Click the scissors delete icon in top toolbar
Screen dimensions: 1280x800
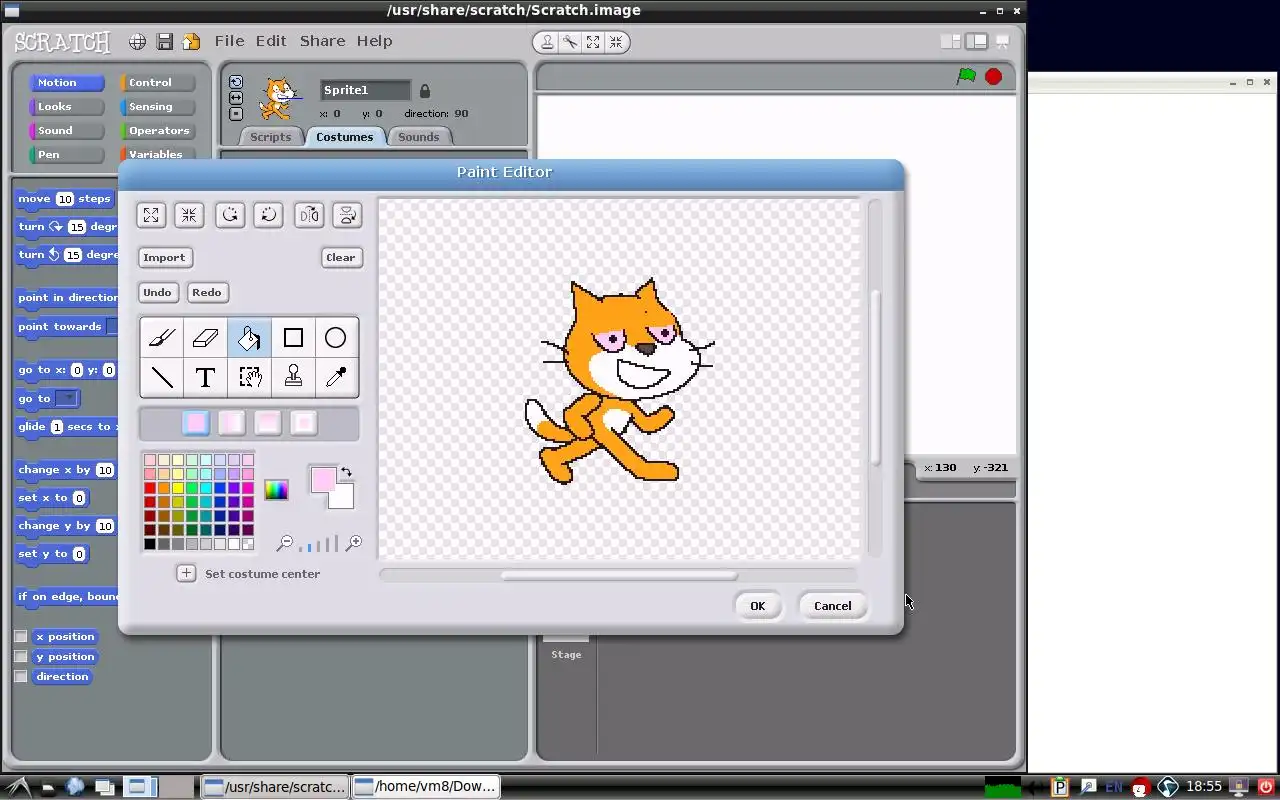570,42
